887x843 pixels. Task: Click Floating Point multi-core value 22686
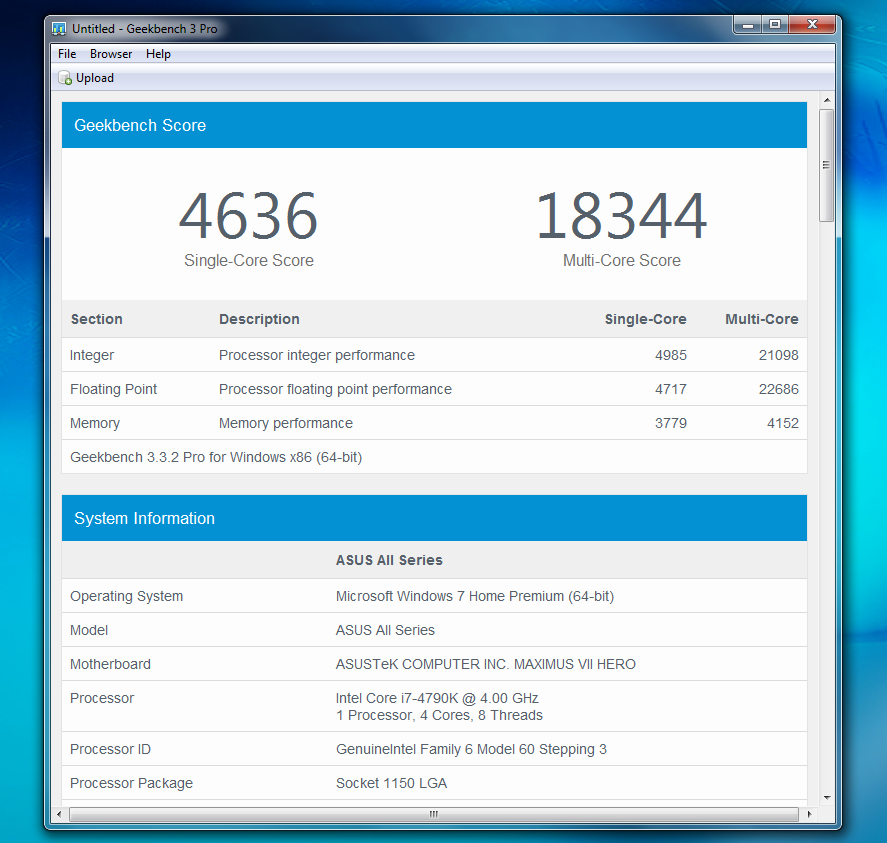point(778,389)
